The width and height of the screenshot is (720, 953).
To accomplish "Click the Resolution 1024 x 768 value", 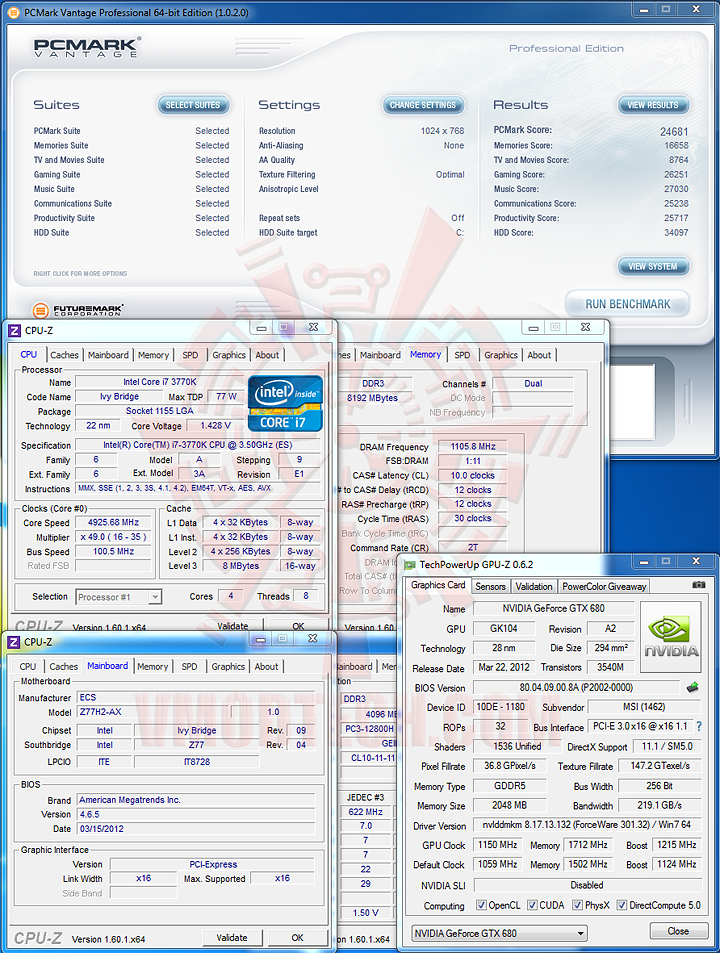I will [x=442, y=131].
